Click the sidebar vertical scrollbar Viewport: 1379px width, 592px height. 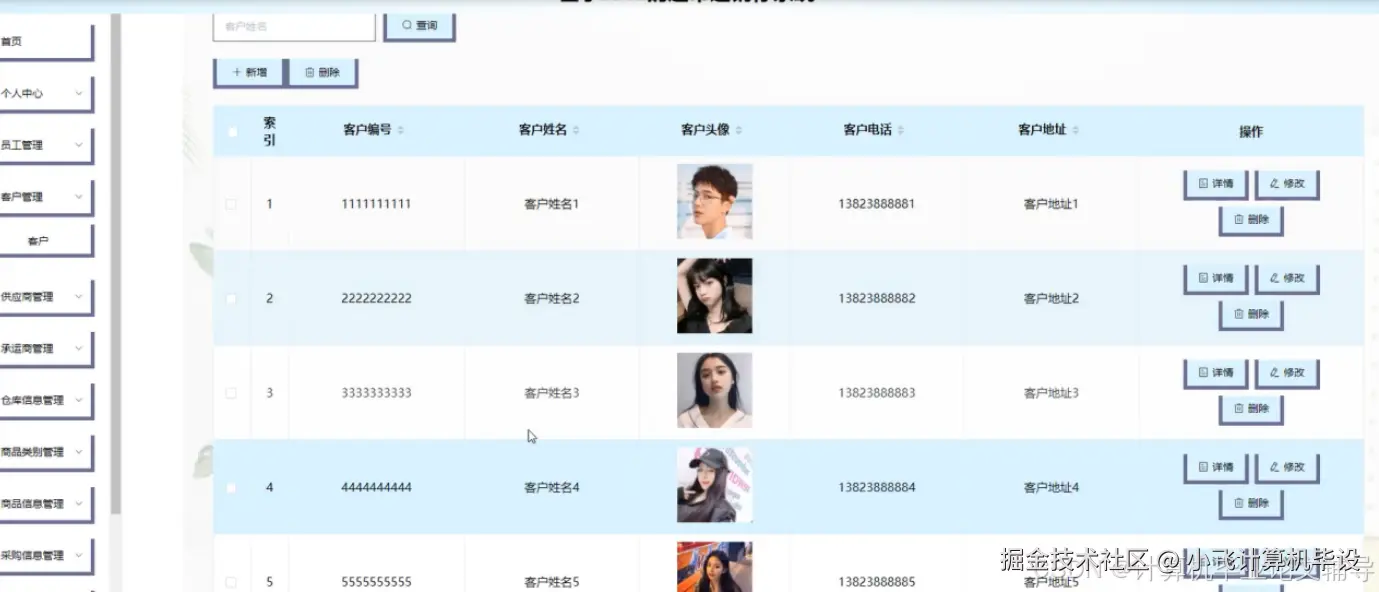116,265
